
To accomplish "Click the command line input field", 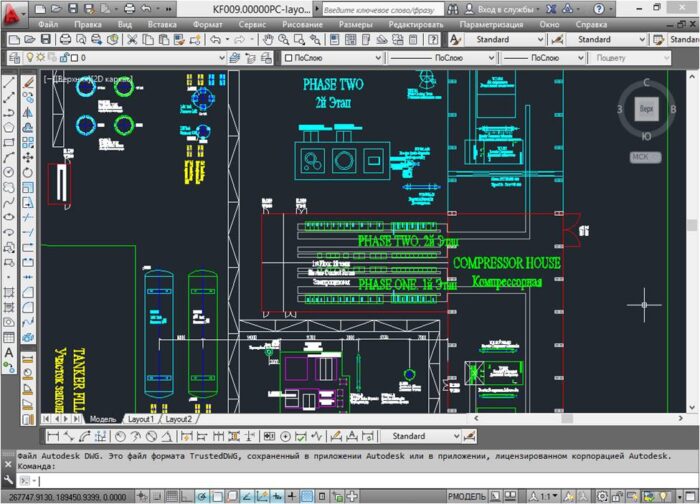I will [x=350, y=480].
